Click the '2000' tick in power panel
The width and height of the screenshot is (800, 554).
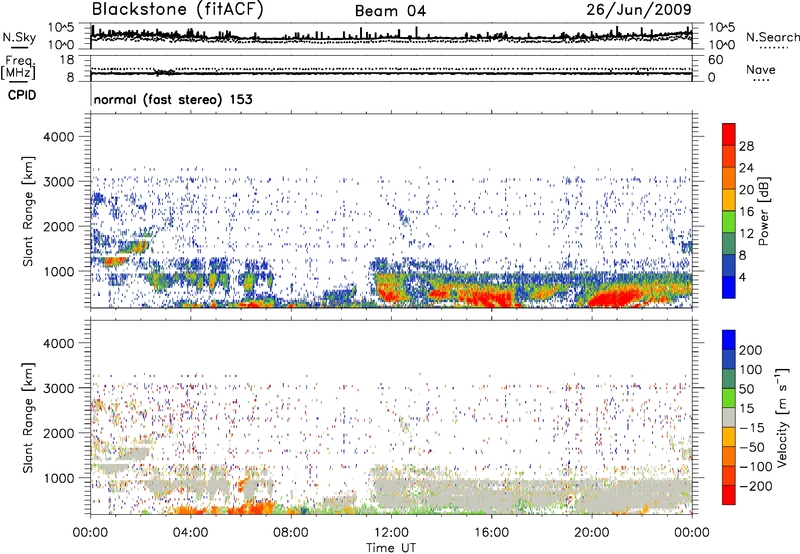point(58,226)
